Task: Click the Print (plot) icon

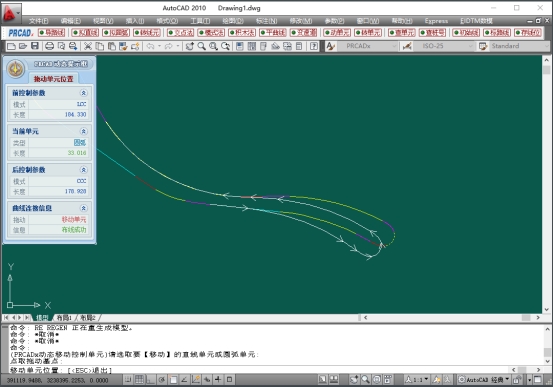Action: click(50, 46)
